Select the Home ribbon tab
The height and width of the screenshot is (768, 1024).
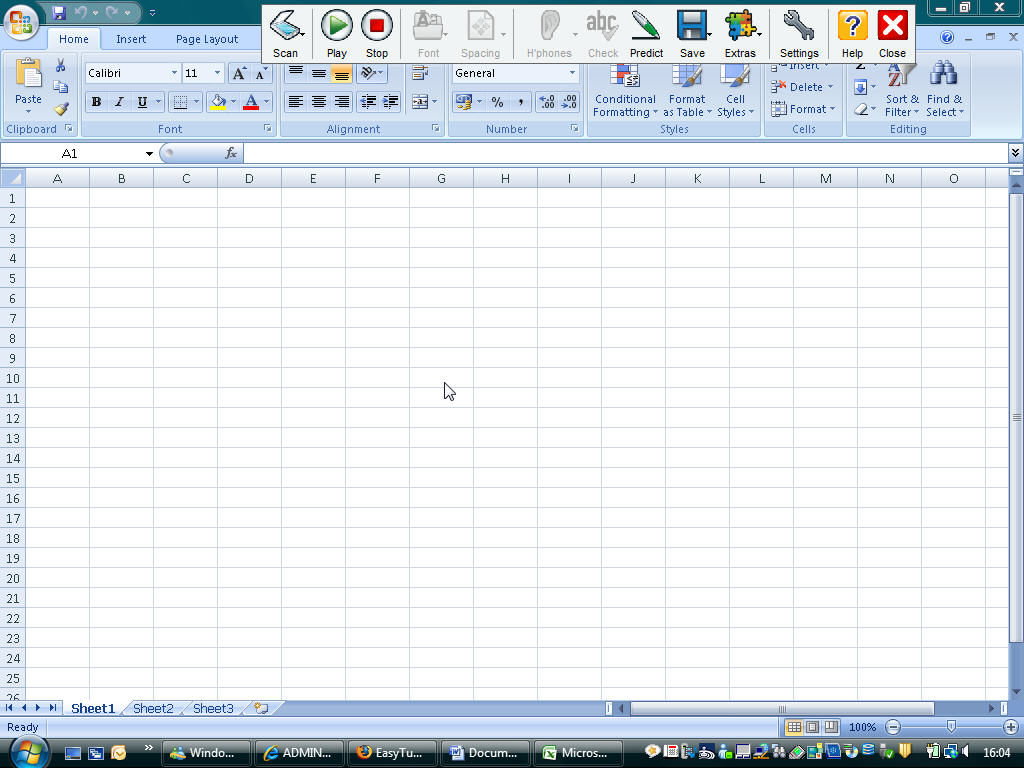coord(74,39)
